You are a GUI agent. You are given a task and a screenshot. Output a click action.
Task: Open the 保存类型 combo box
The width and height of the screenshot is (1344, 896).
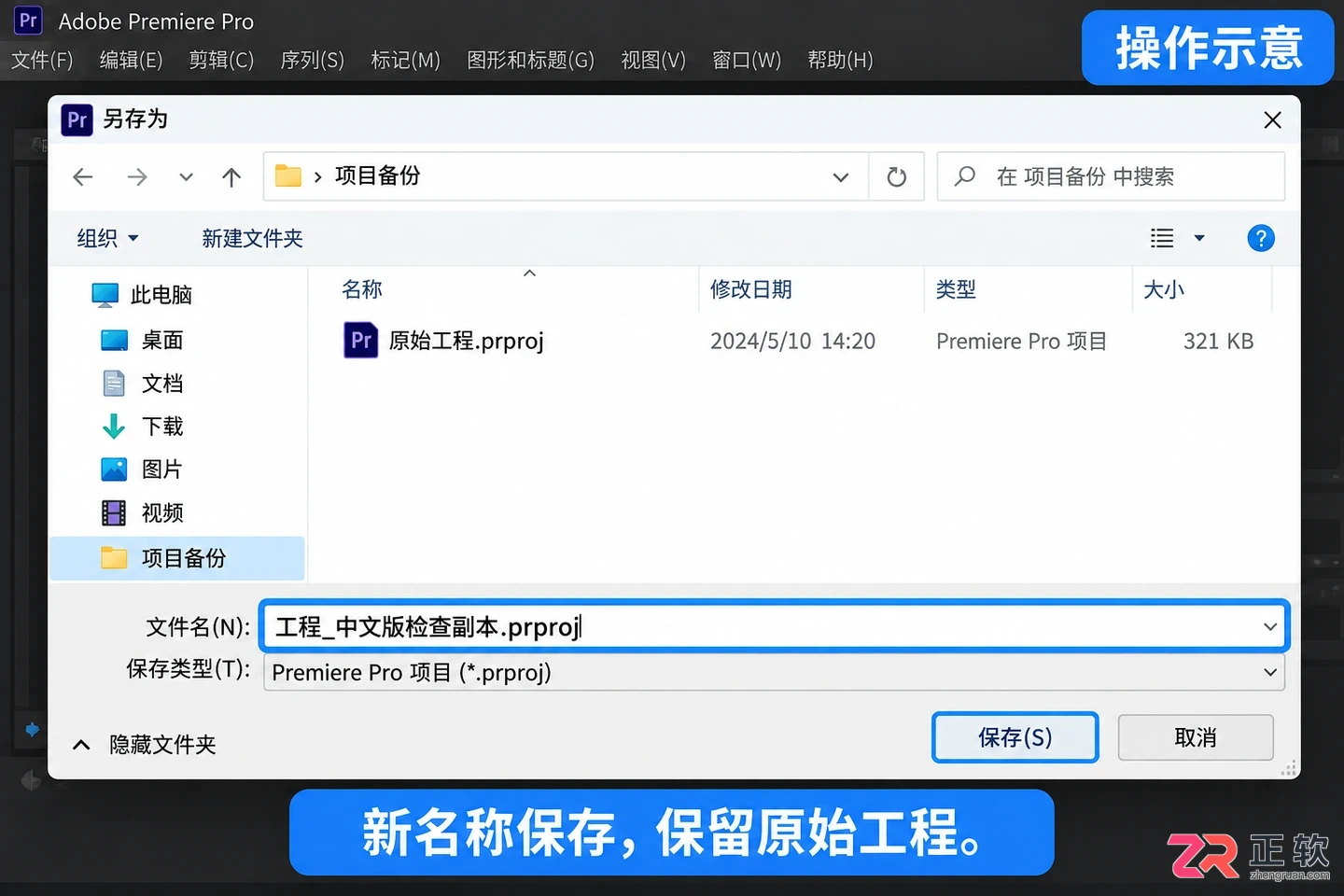pos(774,672)
